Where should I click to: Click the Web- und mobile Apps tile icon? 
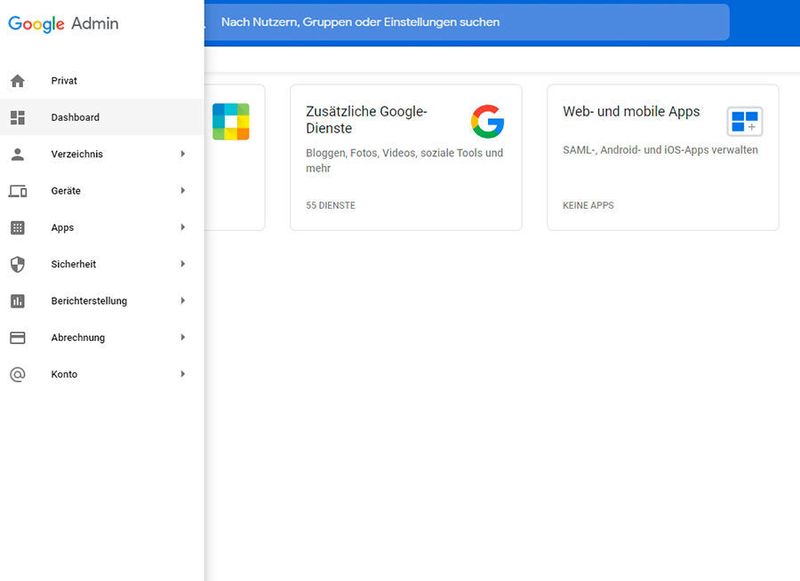coord(744,121)
